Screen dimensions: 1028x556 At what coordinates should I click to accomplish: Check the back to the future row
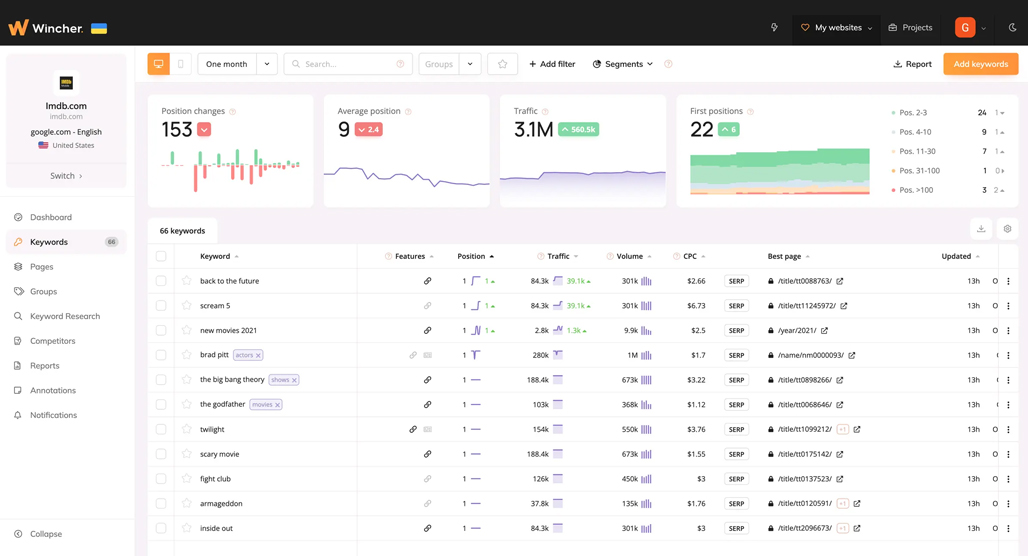[161, 281]
